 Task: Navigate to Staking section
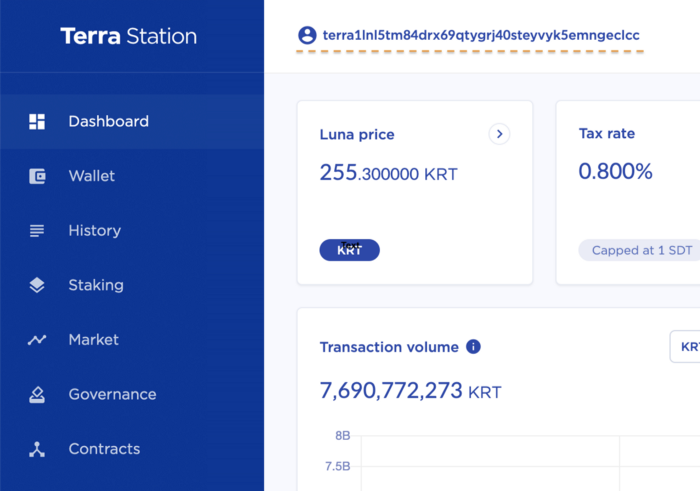pyautogui.click(x=132, y=285)
